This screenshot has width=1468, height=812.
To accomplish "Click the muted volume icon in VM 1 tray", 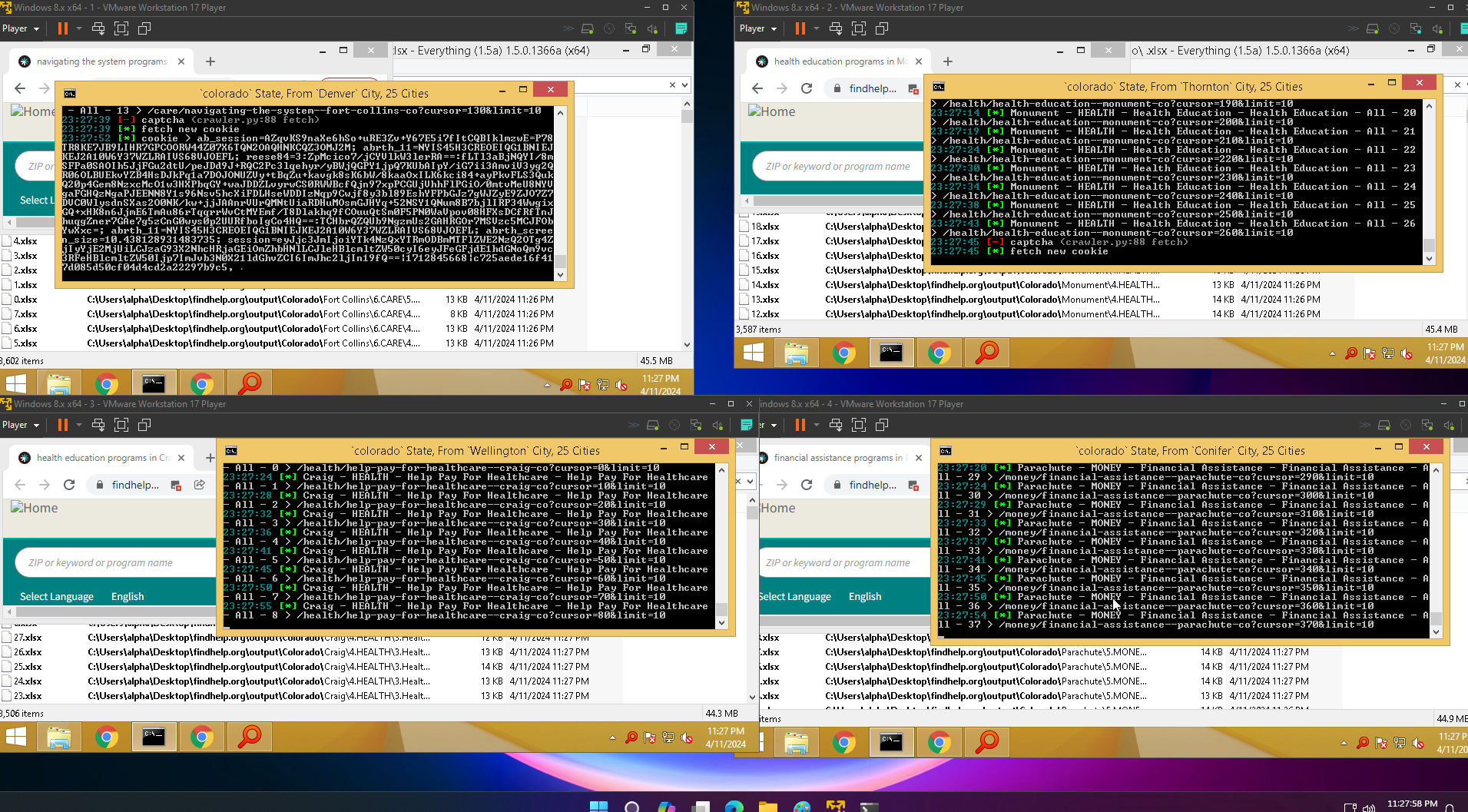I will tap(621, 385).
